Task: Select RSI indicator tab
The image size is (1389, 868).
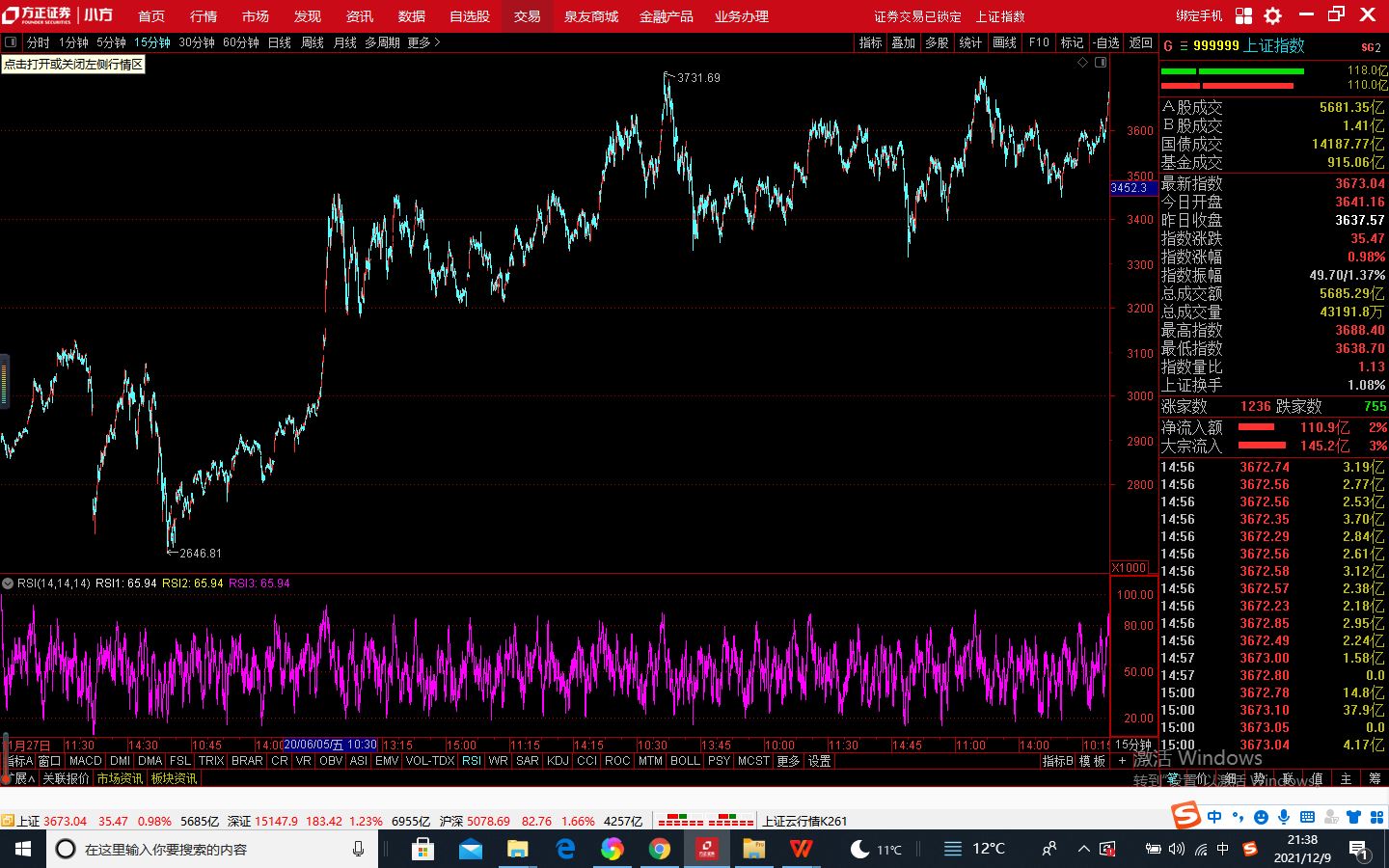Action: pyautogui.click(x=472, y=761)
